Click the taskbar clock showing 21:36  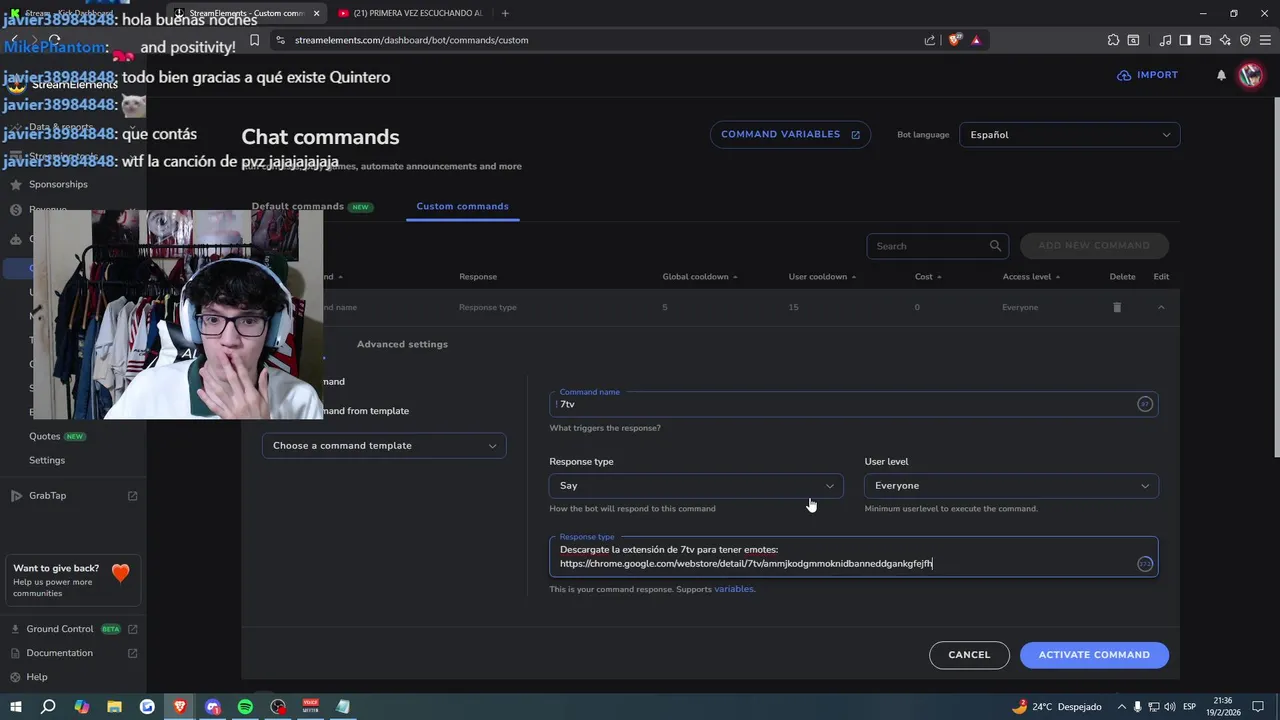coord(1222,707)
